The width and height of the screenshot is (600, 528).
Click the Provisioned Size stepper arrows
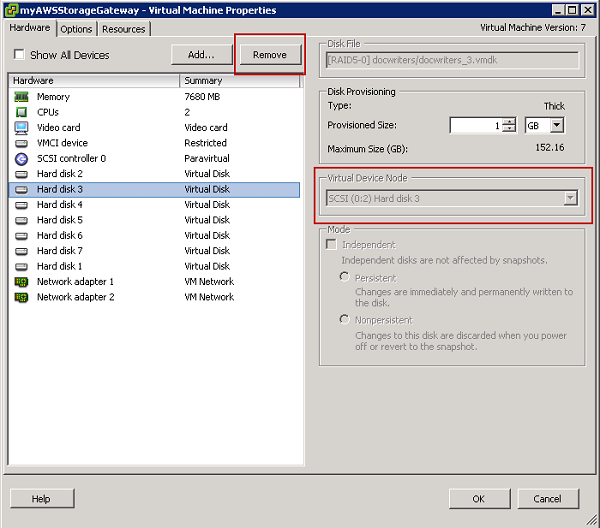(x=509, y=125)
